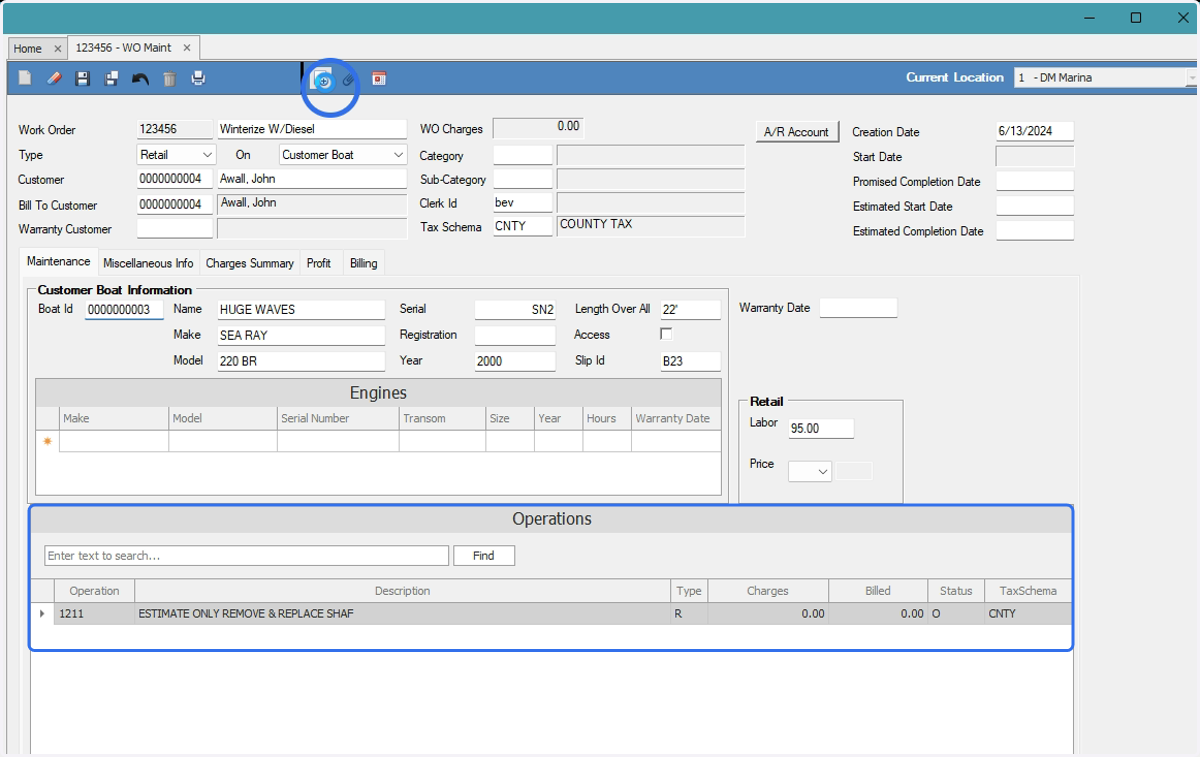The width and height of the screenshot is (1200, 757).
Task: Open the Profit tab
Action: click(319, 263)
